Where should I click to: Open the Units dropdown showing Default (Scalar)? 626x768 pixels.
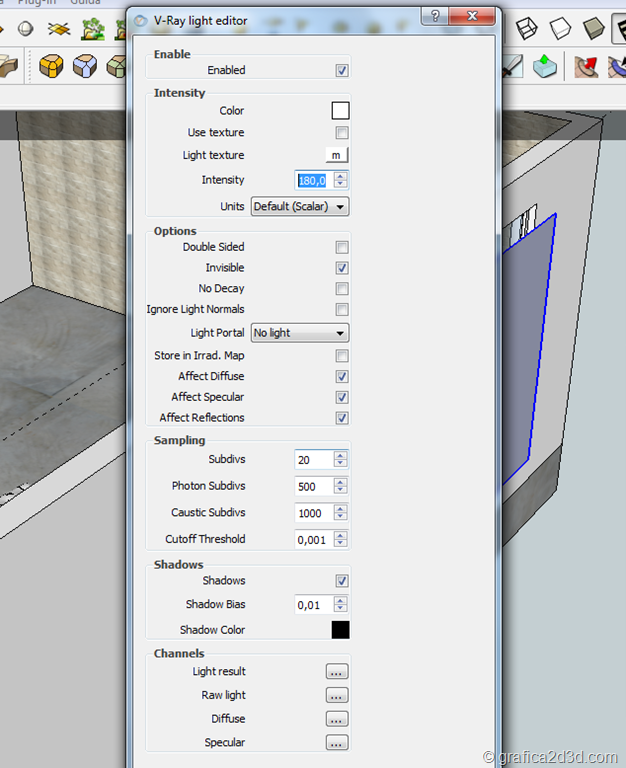(299, 207)
